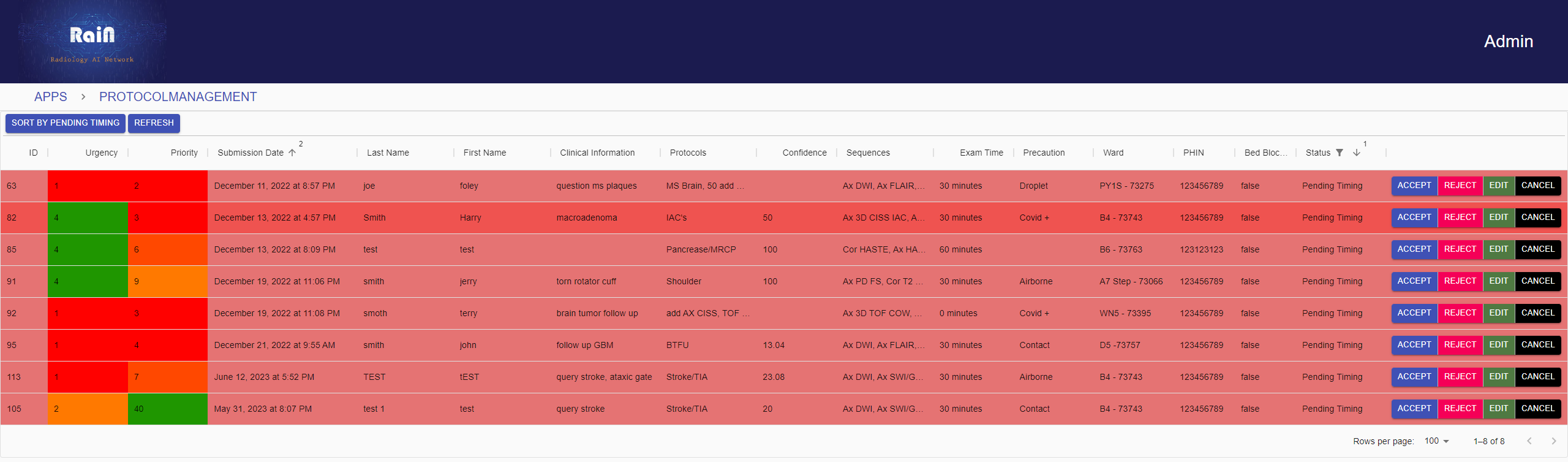
Task: Click the Rain Radiology AI Network logo
Action: click(92, 42)
